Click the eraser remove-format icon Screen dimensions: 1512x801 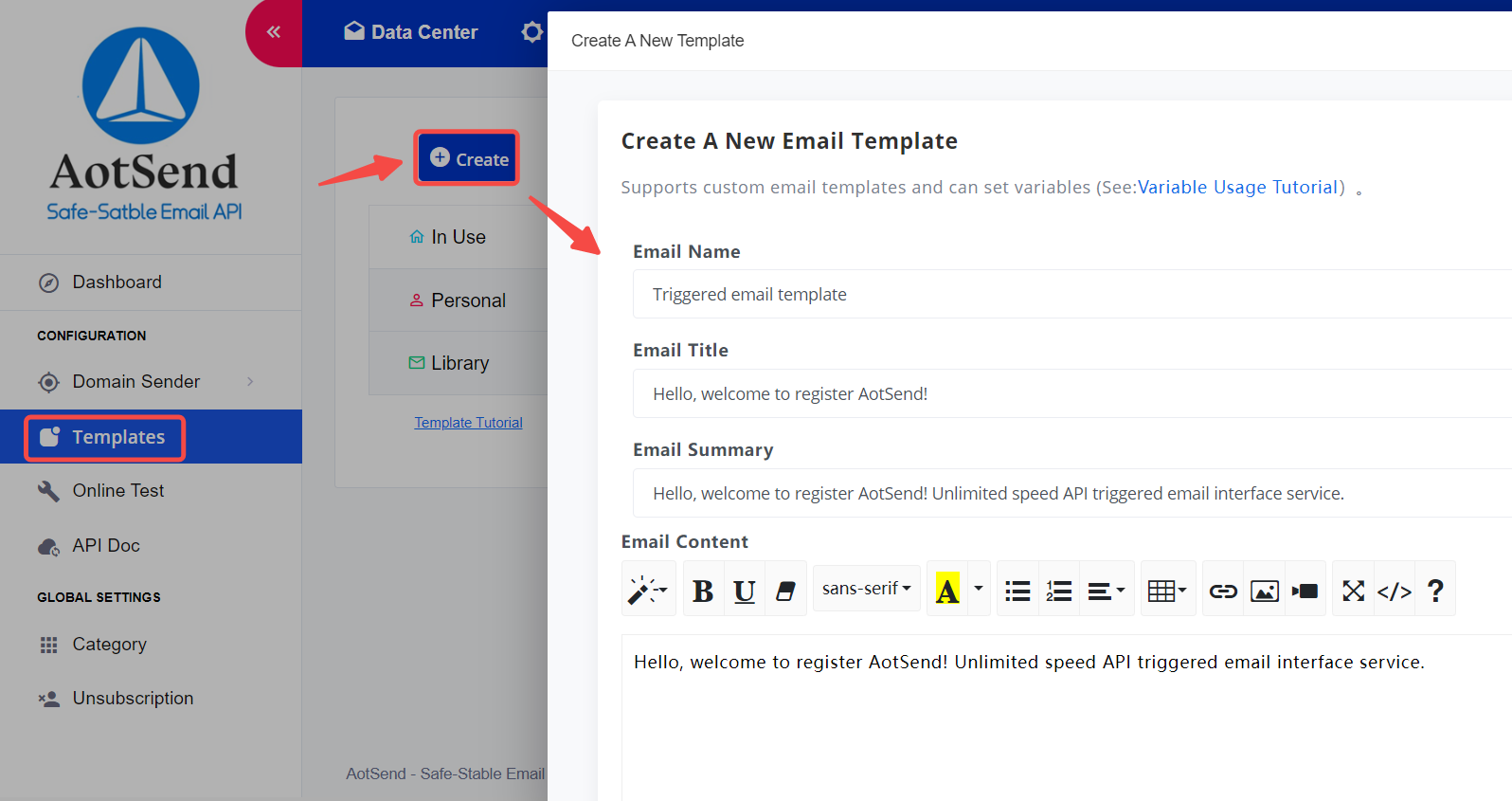coord(785,590)
